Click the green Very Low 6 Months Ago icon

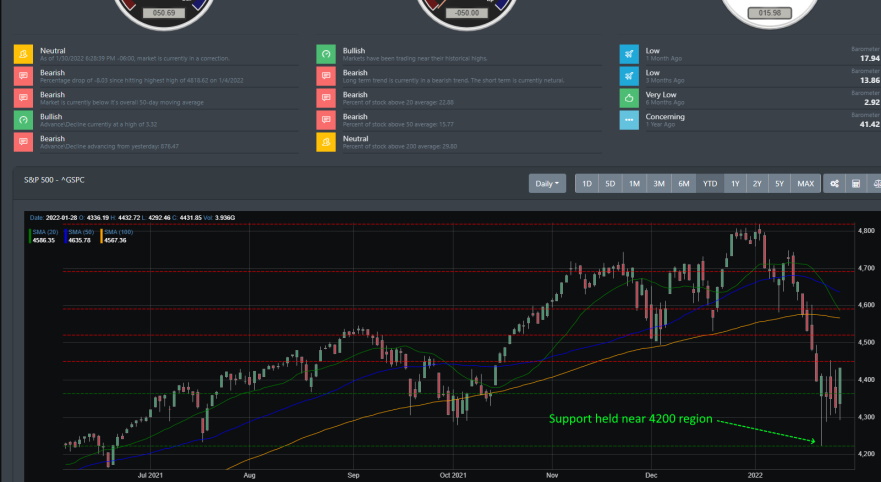pos(629,98)
